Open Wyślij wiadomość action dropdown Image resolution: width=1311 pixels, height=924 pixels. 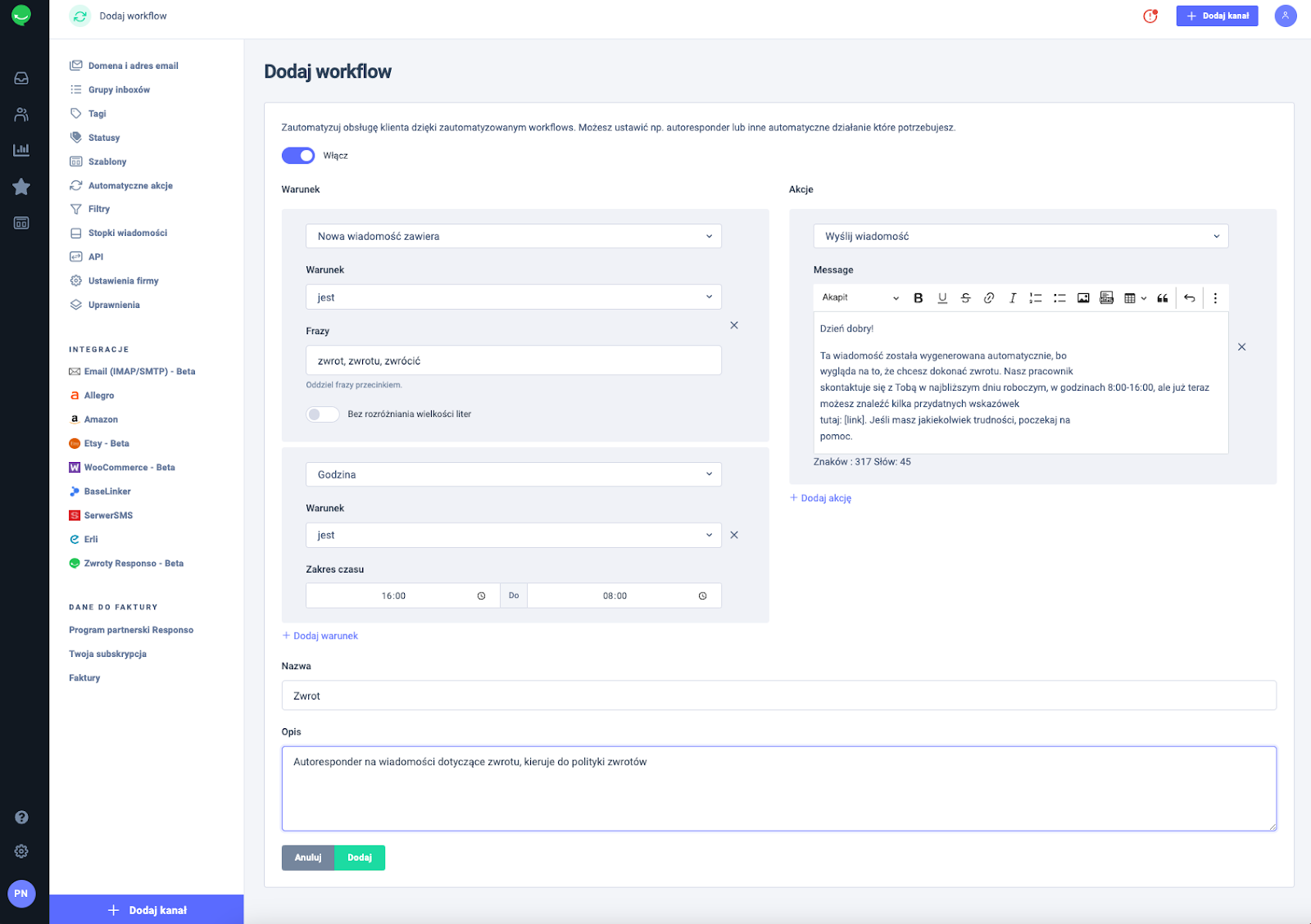(1021, 236)
